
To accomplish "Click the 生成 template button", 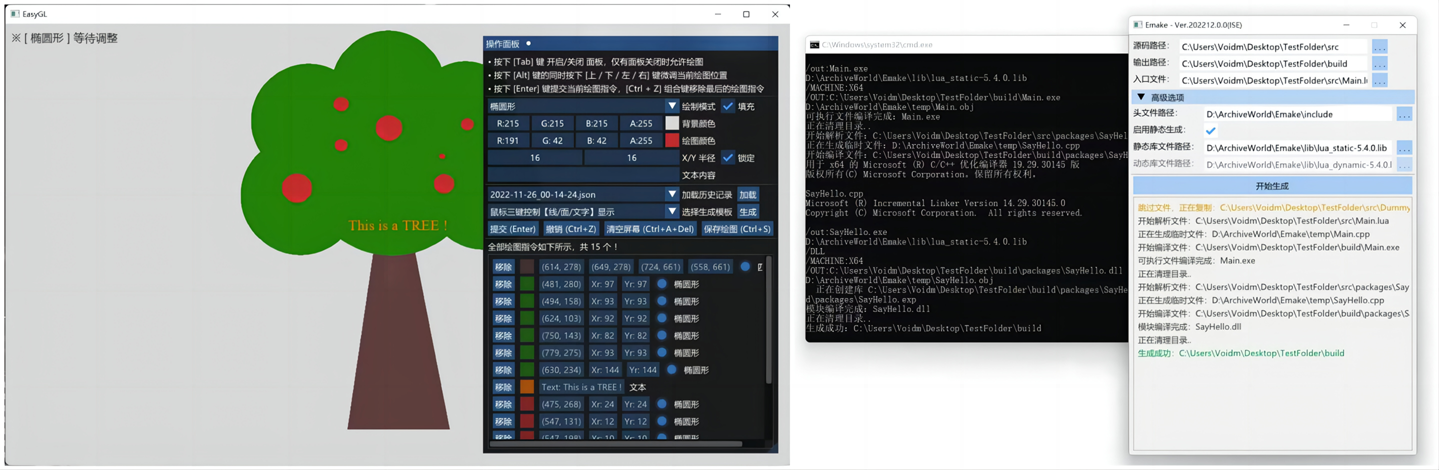I will [x=748, y=212].
